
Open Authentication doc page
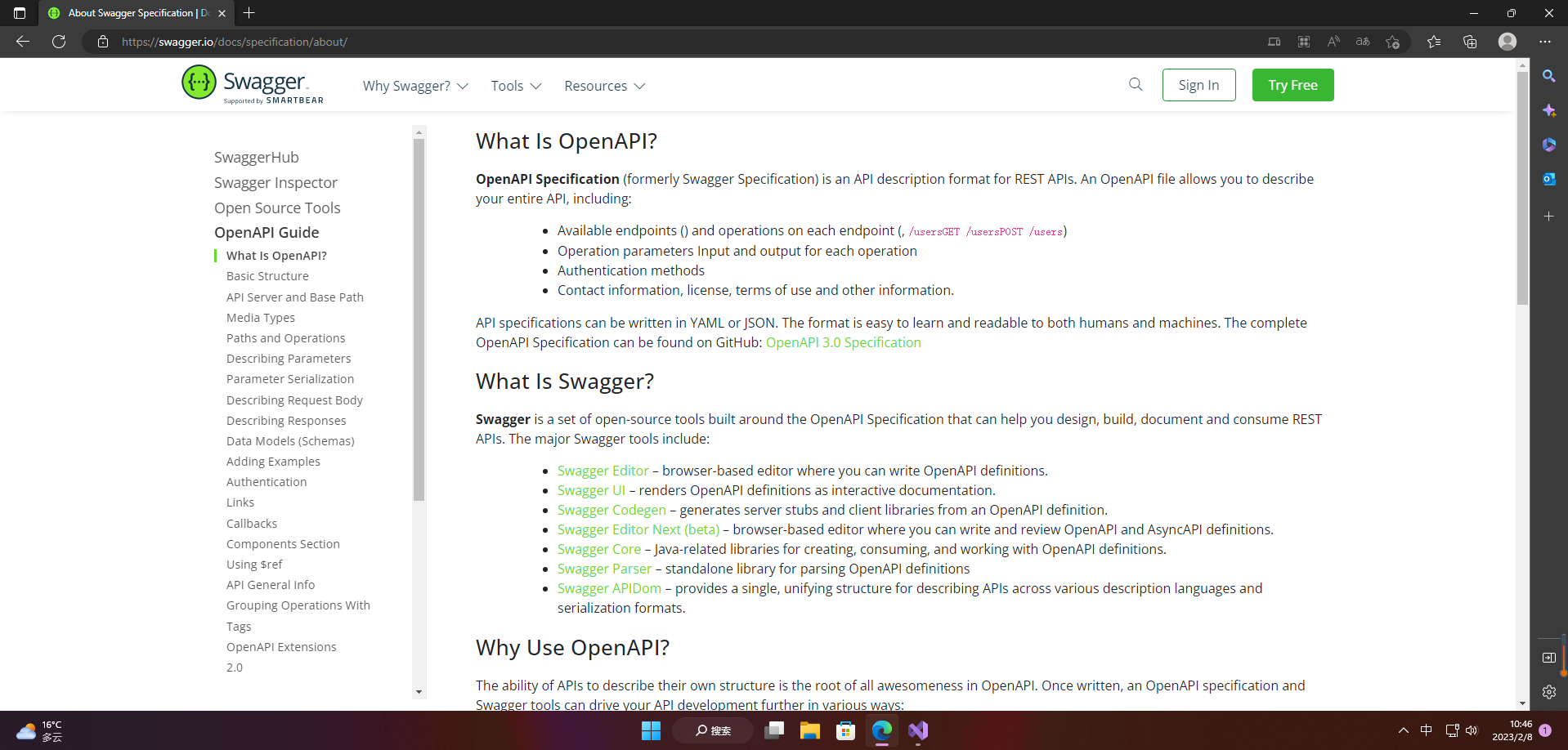[x=267, y=482]
